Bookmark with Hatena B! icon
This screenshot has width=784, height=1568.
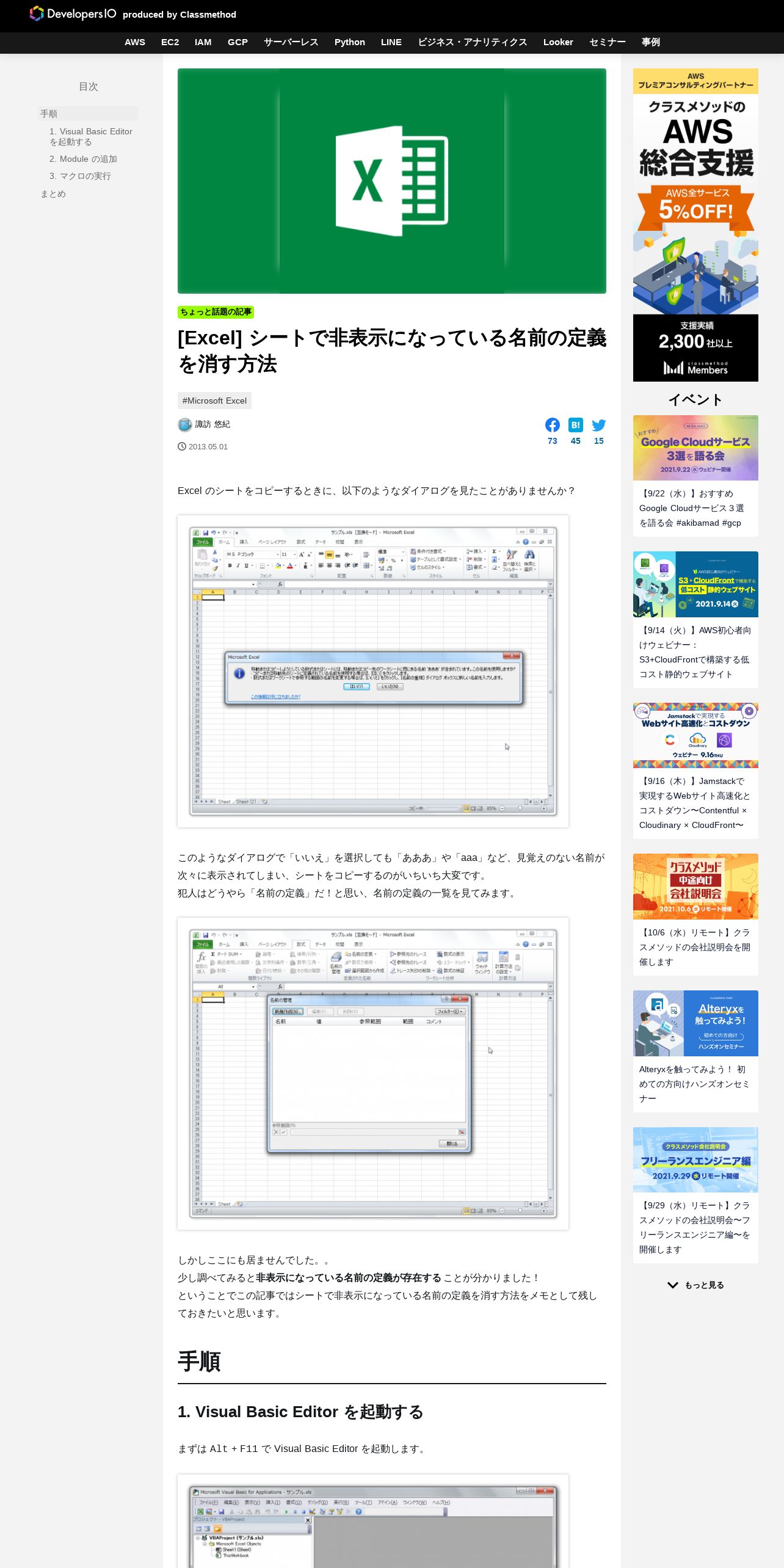(x=576, y=425)
